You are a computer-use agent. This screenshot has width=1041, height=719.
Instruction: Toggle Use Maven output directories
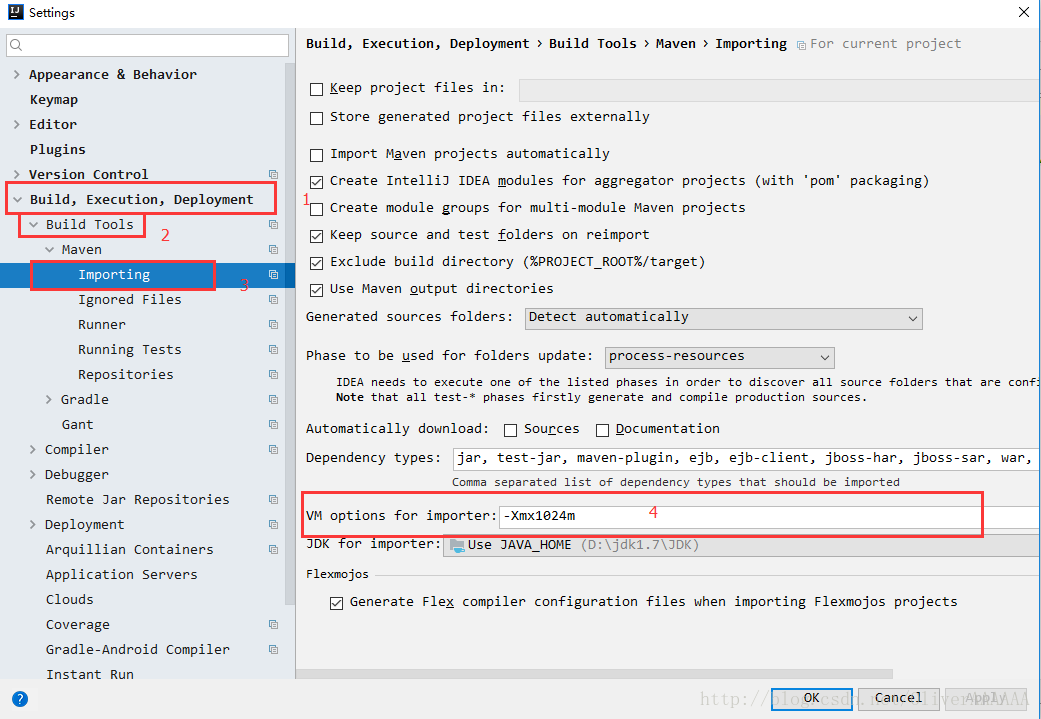pyautogui.click(x=317, y=290)
